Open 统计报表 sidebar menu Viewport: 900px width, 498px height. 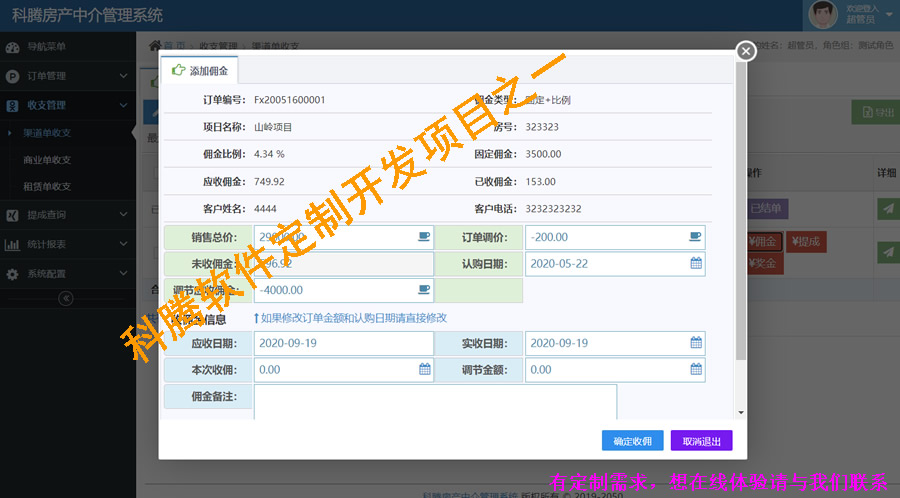(x=68, y=244)
